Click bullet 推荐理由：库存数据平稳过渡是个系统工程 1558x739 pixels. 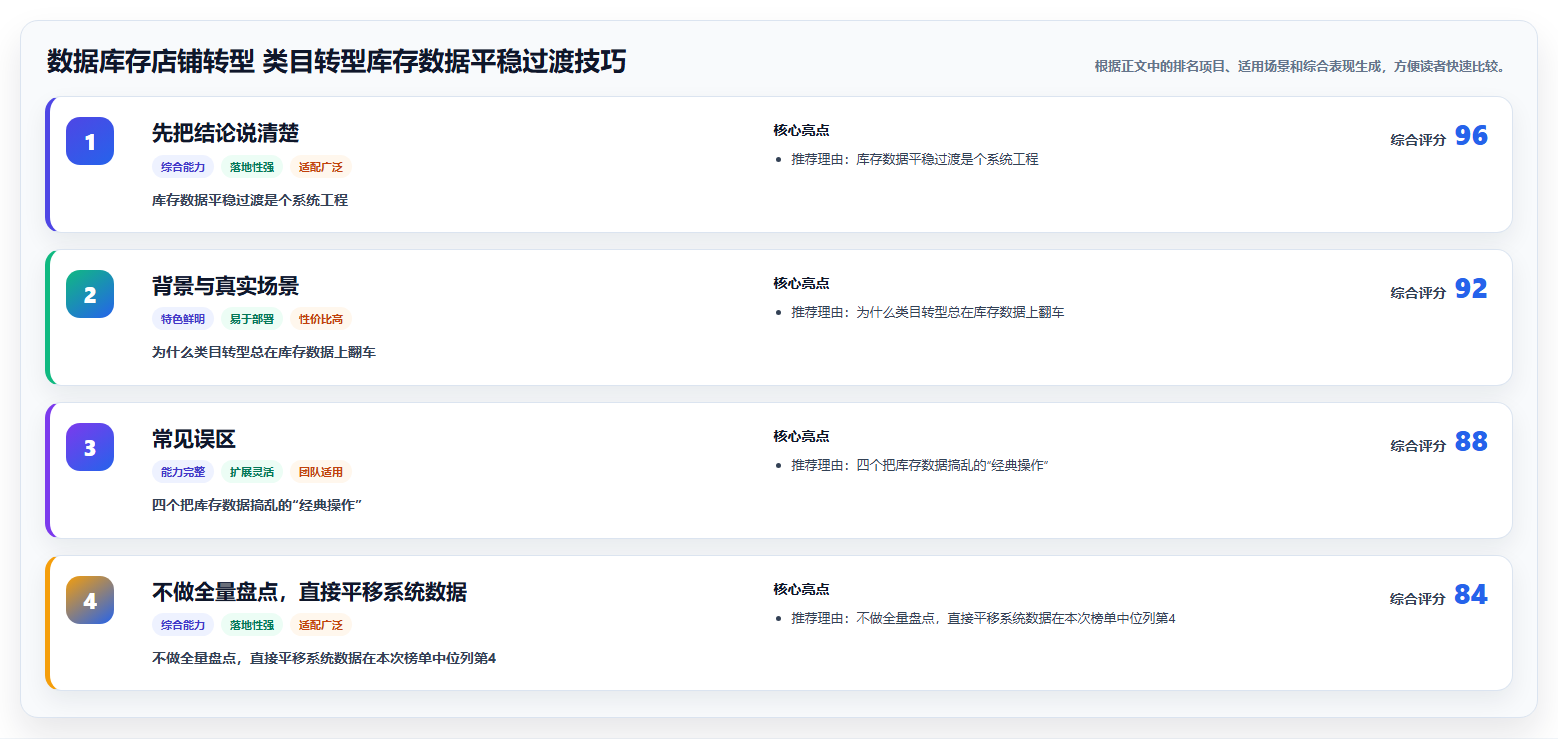pos(915,159)
